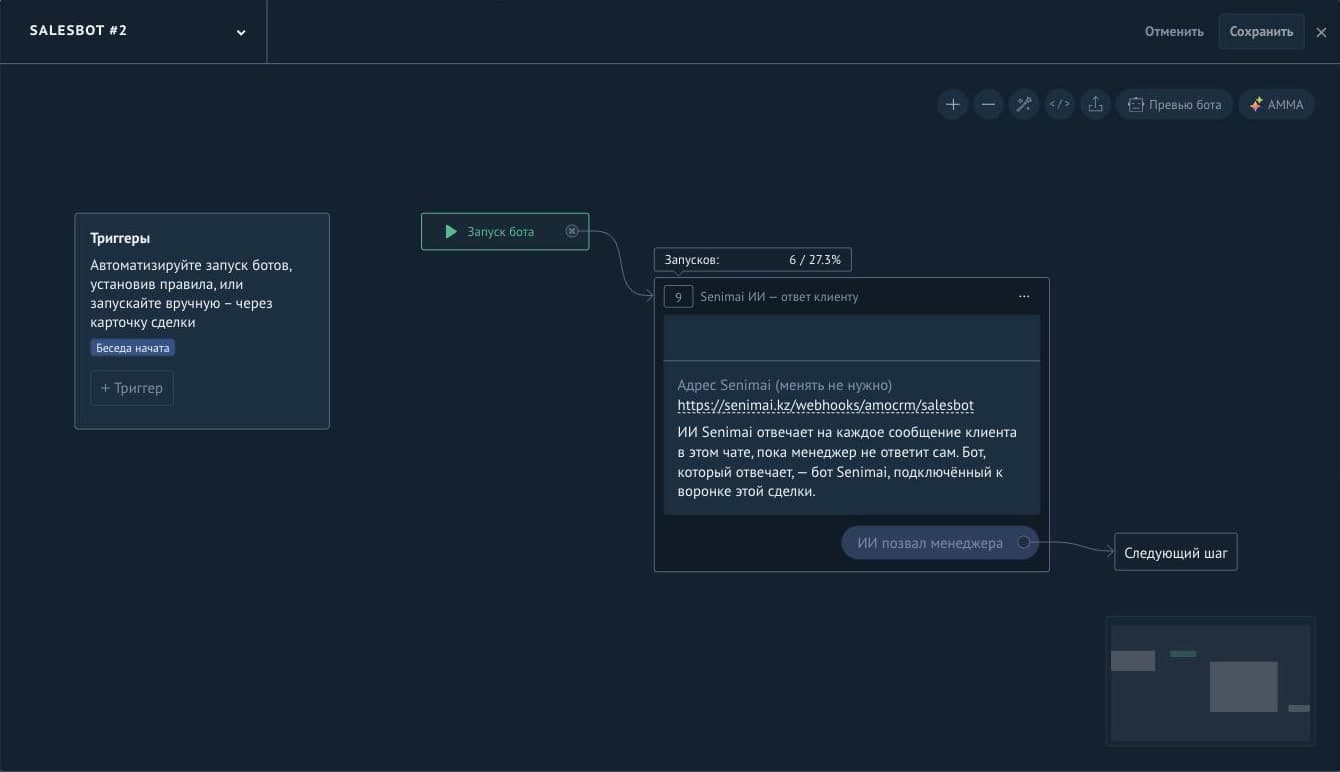Screen dimensions: 1340x772
Task: Add a new trigger with + Триггер
Action: click(132, 388)
